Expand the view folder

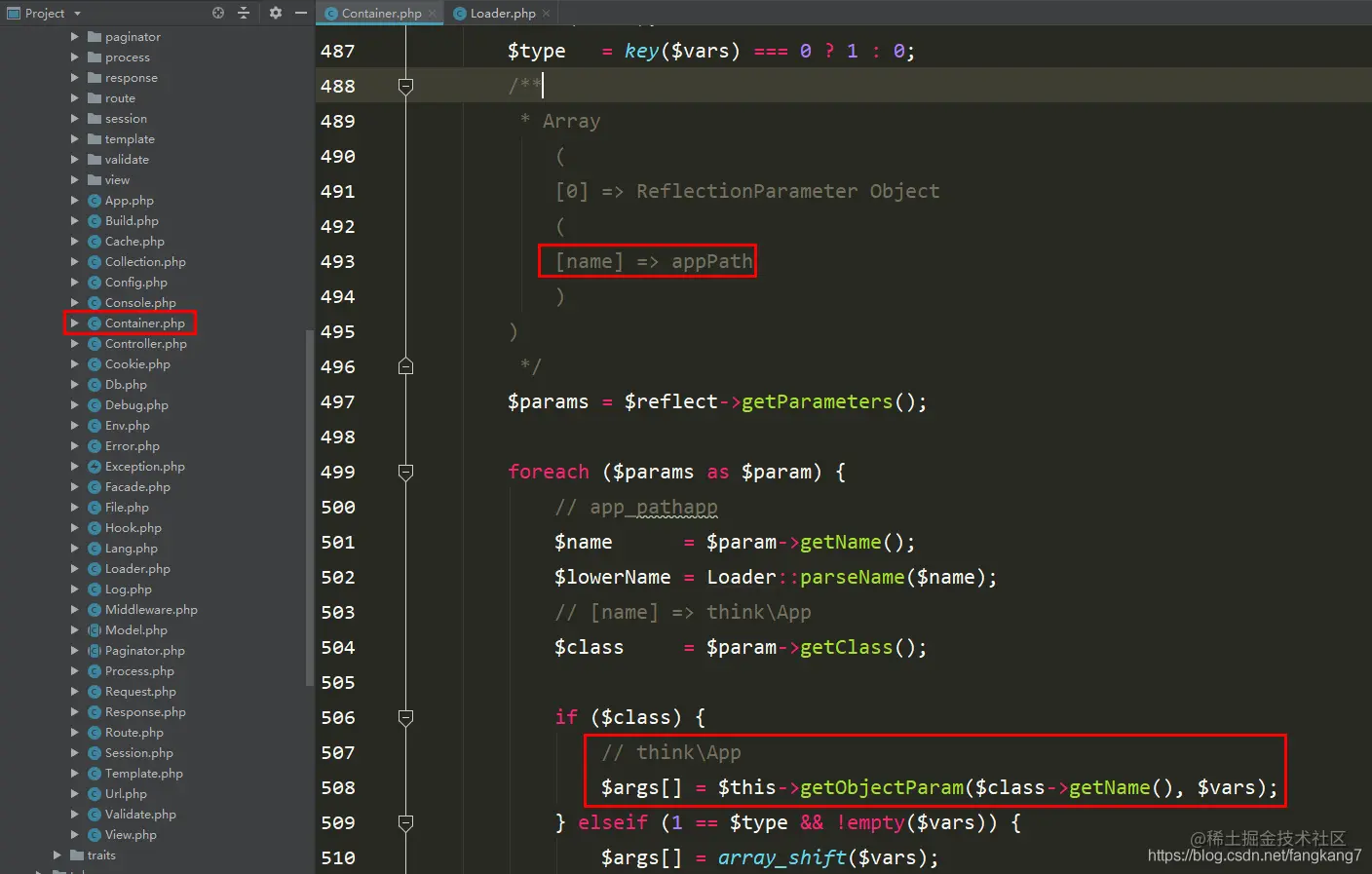coord(75,180)
